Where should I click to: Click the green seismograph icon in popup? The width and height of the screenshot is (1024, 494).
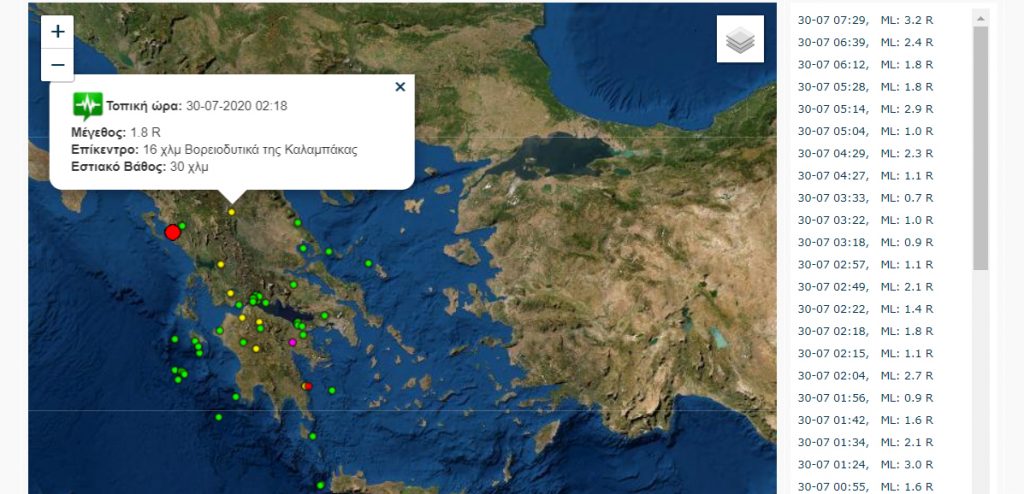point(87,105)
